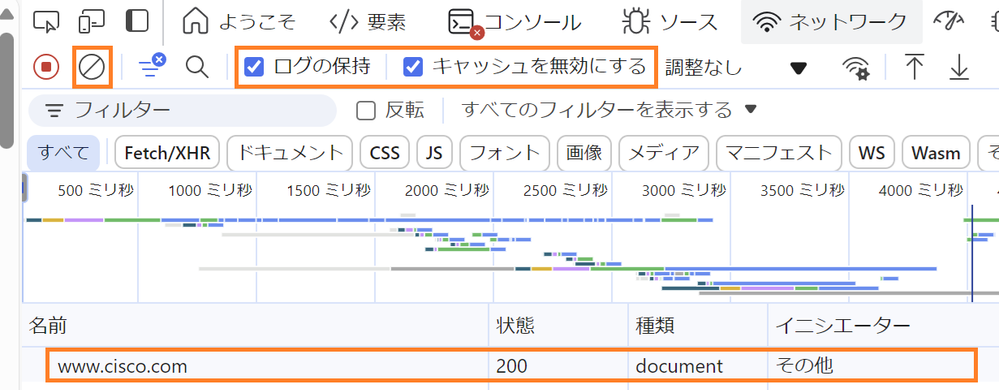999x390 pixels.
Task: Sort by 状態 column header
Action: pyautogui.click(x=558, y=326)
